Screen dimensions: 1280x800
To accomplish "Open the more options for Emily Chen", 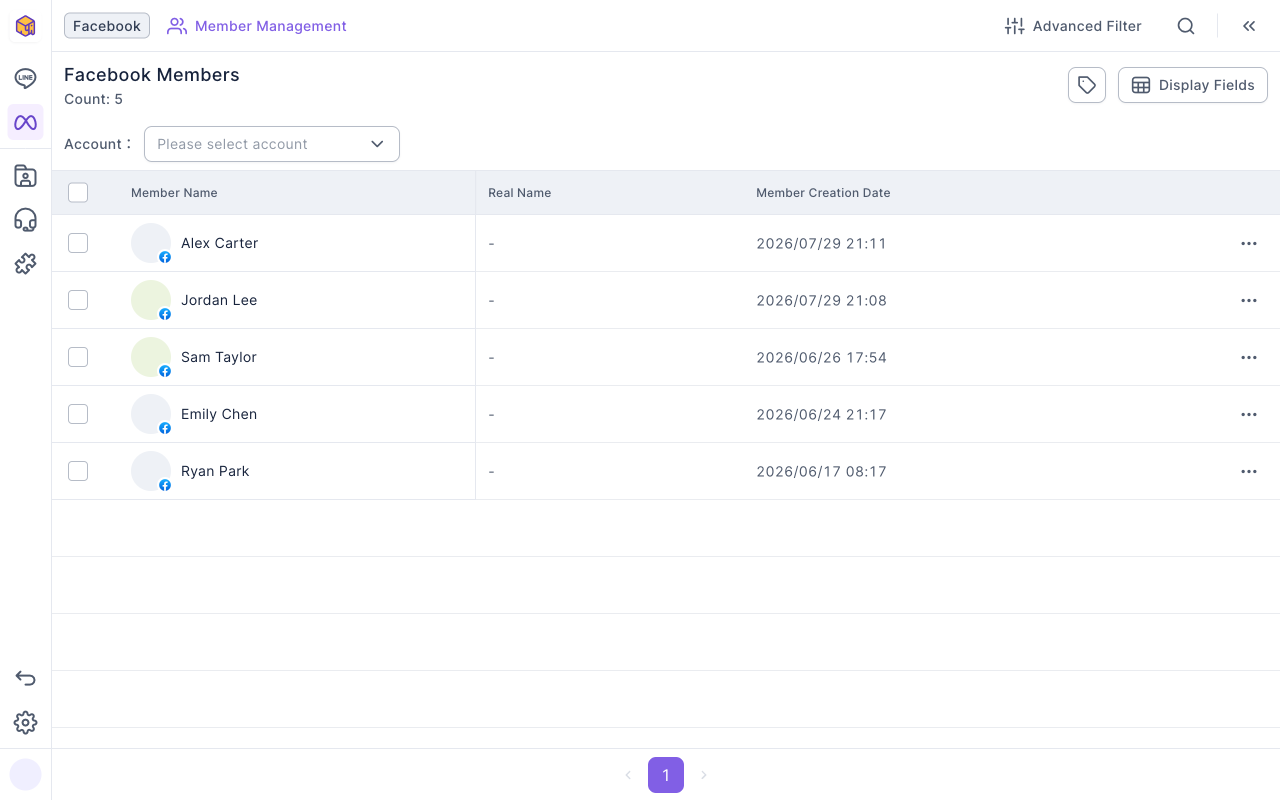I will point(1249,414).
